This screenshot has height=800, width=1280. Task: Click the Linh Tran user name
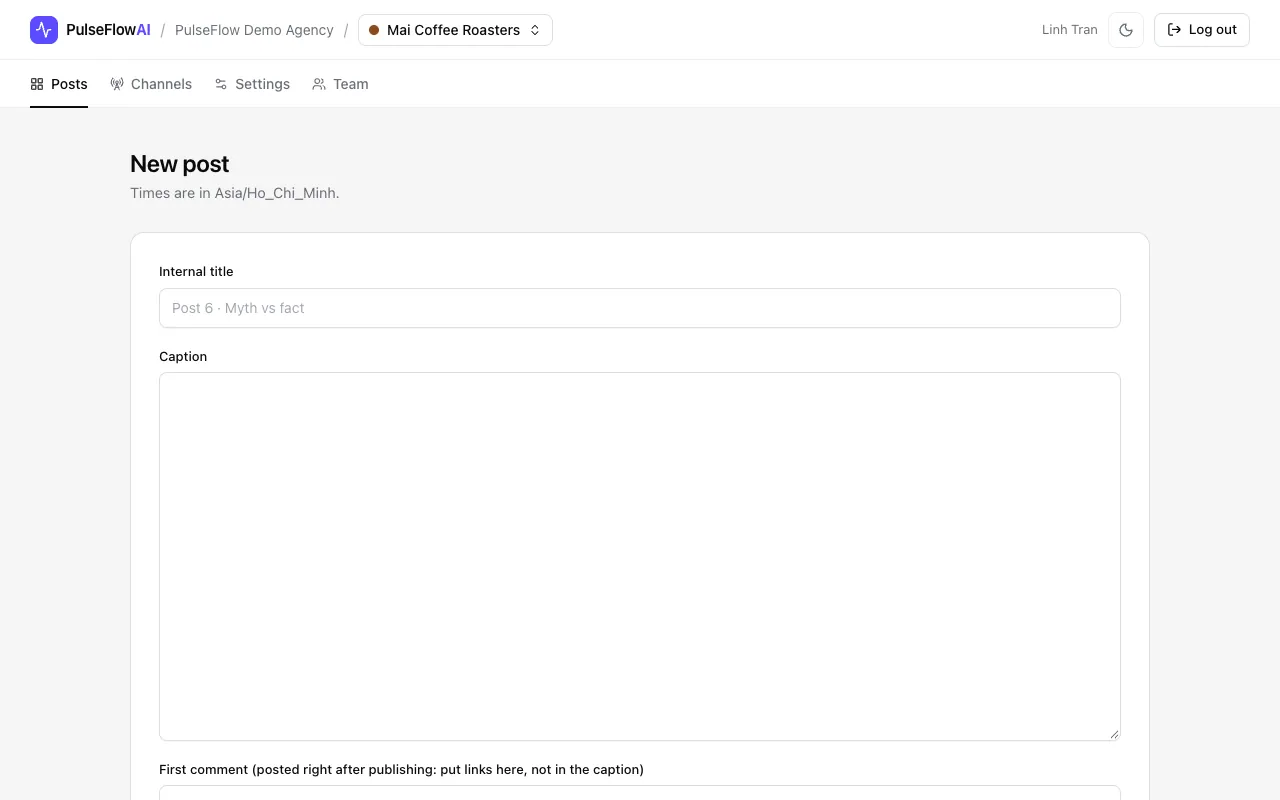pos(1070,30)
